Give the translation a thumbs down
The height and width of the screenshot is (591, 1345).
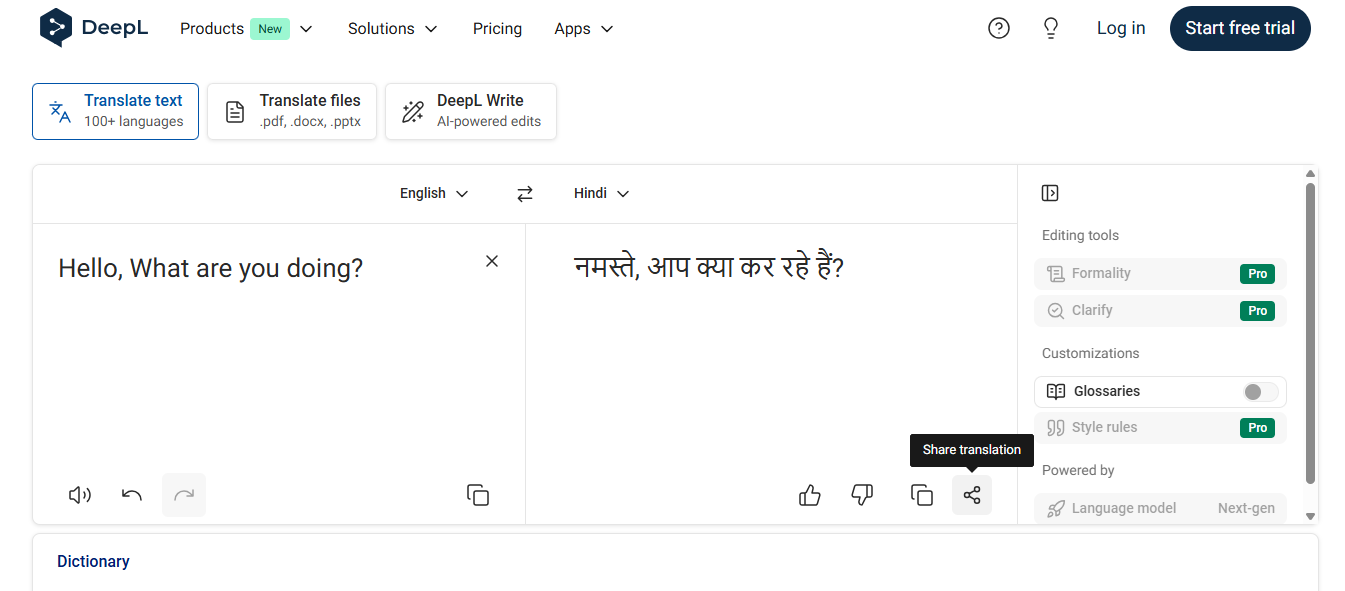861,494
